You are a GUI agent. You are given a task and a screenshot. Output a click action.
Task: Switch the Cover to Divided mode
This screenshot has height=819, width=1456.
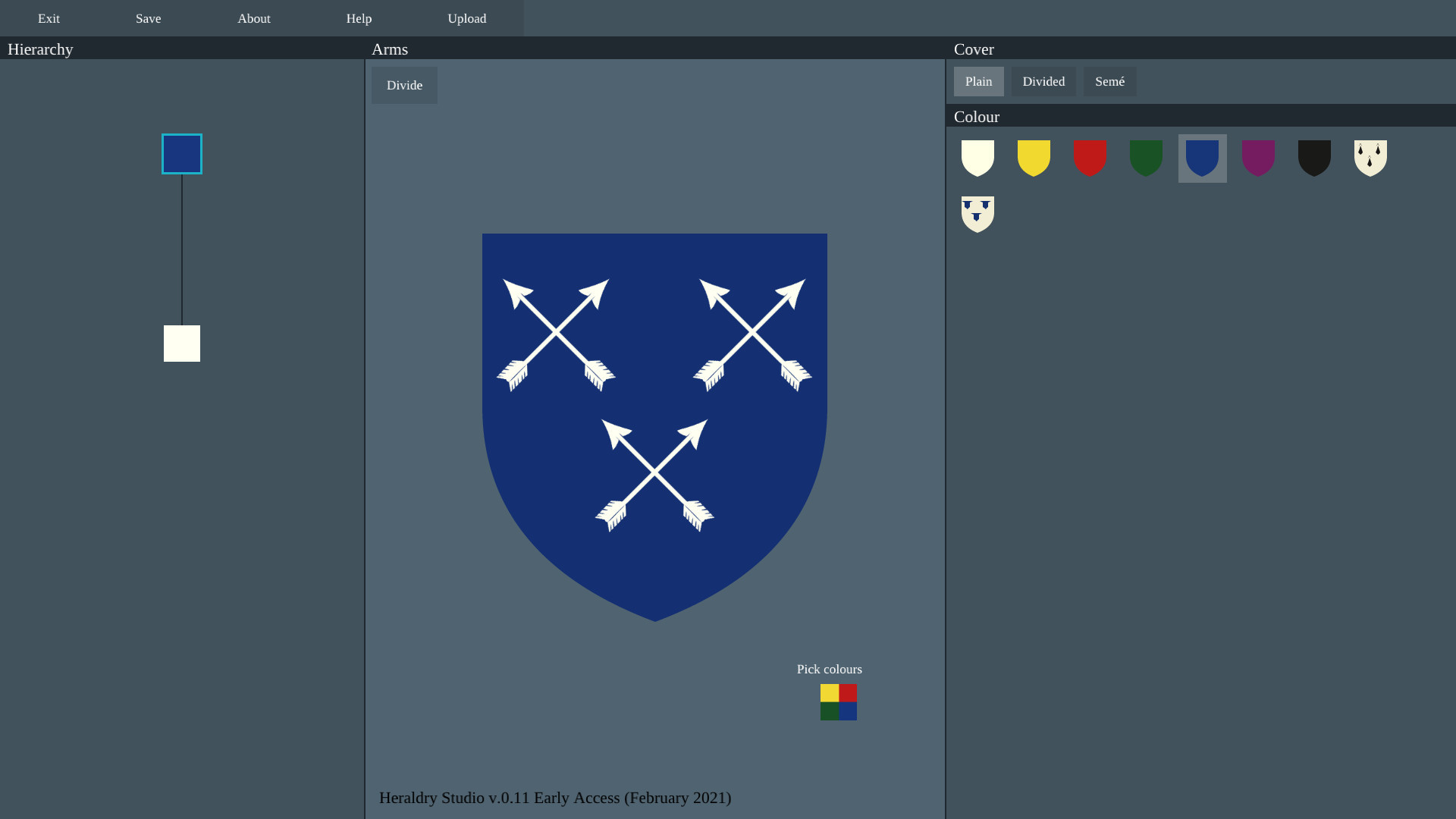1043,81
